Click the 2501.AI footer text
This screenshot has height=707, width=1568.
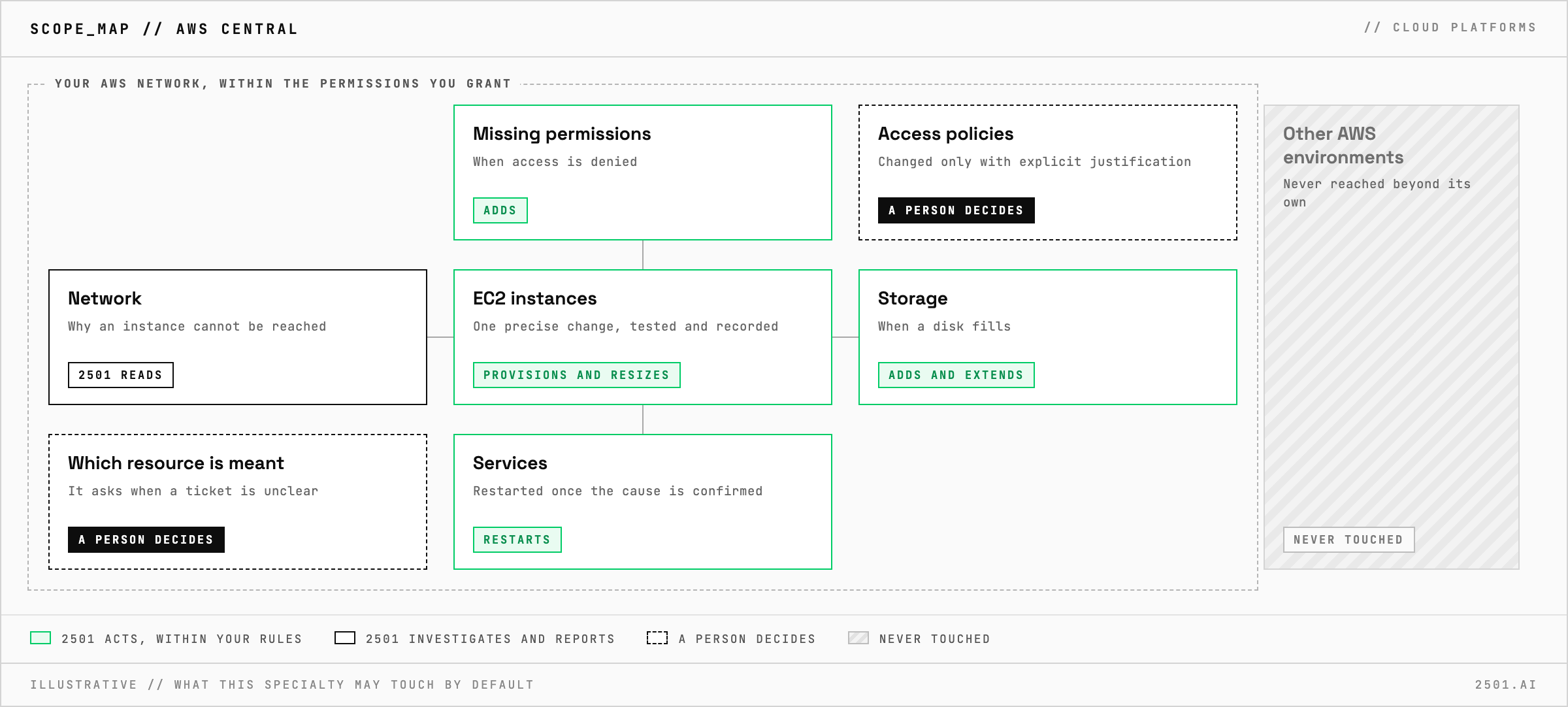tap(1506, 685)
